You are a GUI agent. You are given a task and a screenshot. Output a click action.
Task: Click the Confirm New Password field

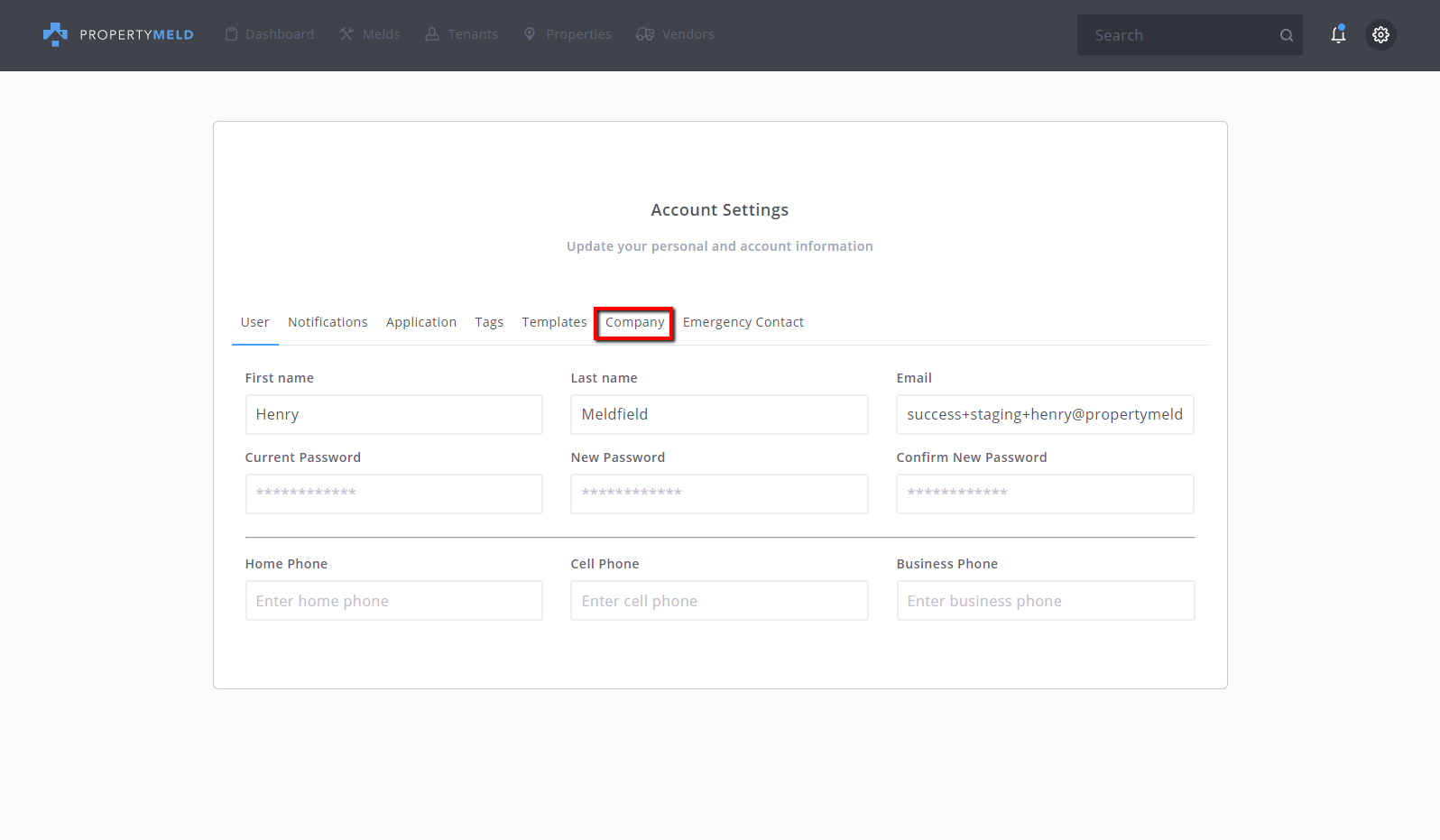[1045, 494]
